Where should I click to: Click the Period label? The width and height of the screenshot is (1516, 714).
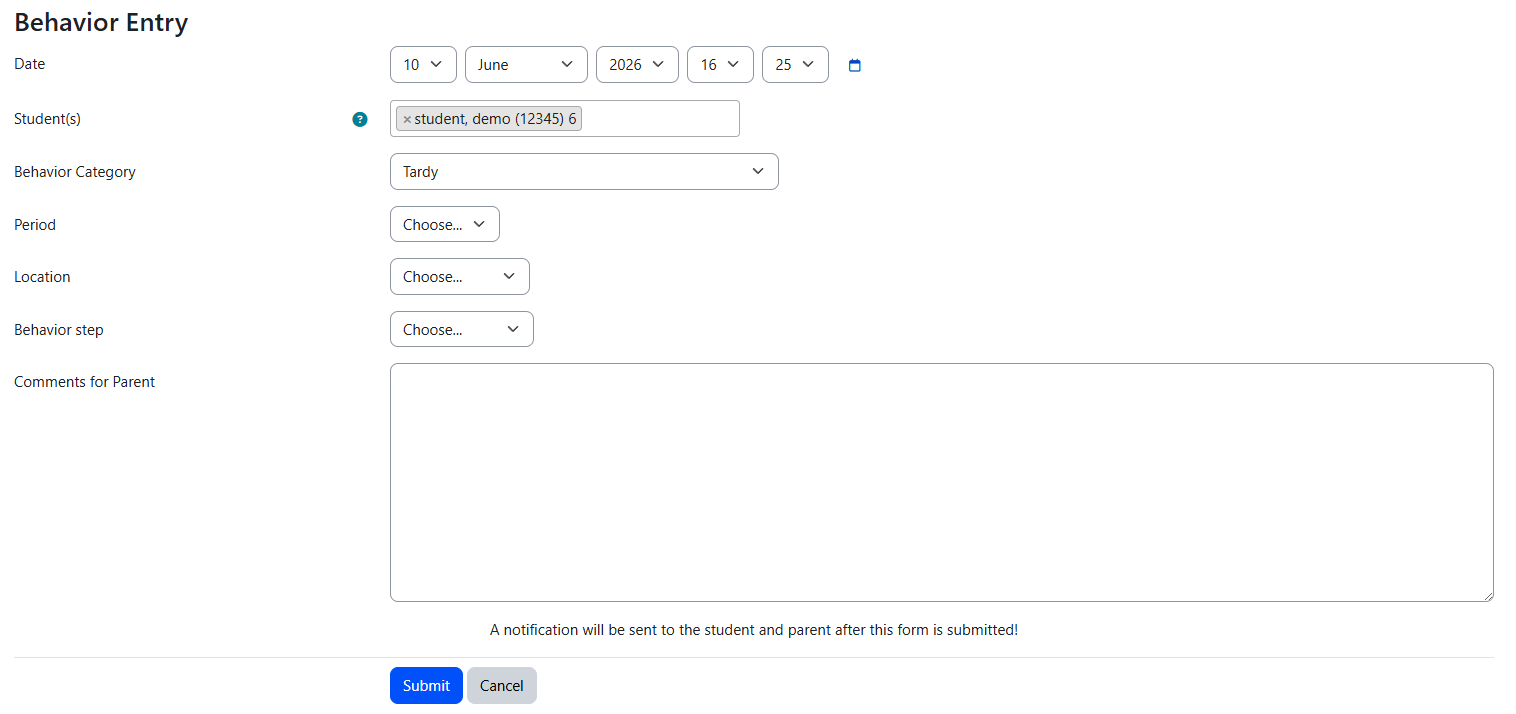pyautogui.click(x=35, y=225)
